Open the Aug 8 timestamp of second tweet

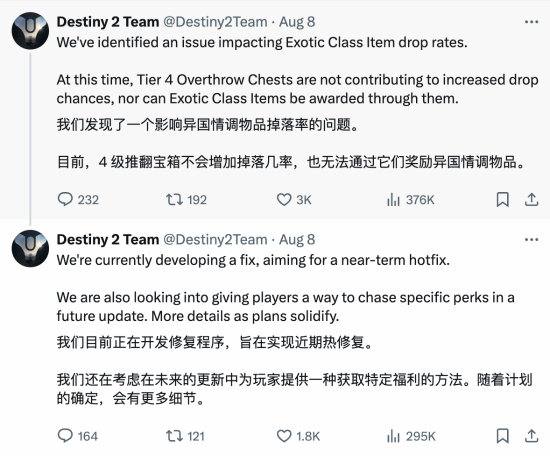(297, 240)
